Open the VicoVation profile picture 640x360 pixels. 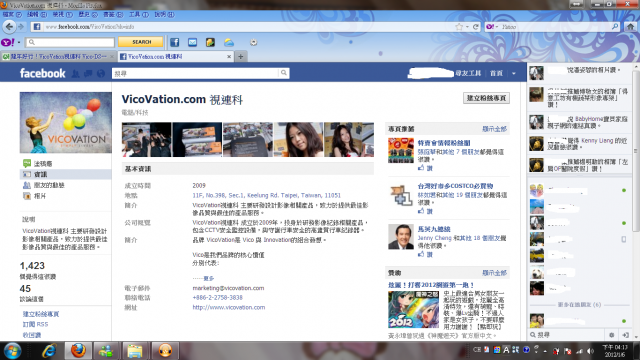[66, 122]
